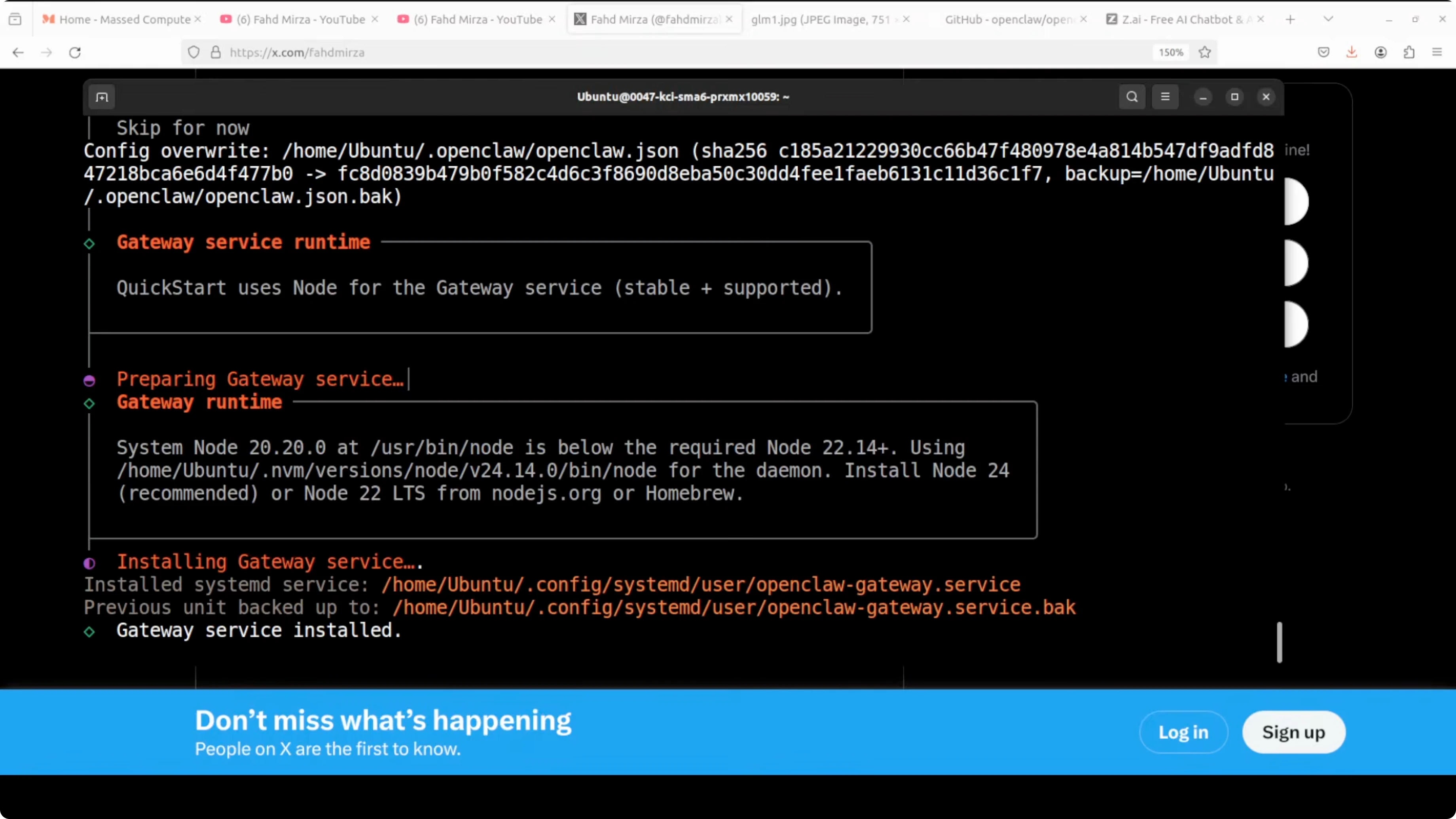Image resolution: width=1456 pixels, height=819 pixels.
Task: Toggle the bookmark star for this page
Action: point(1204,52)
